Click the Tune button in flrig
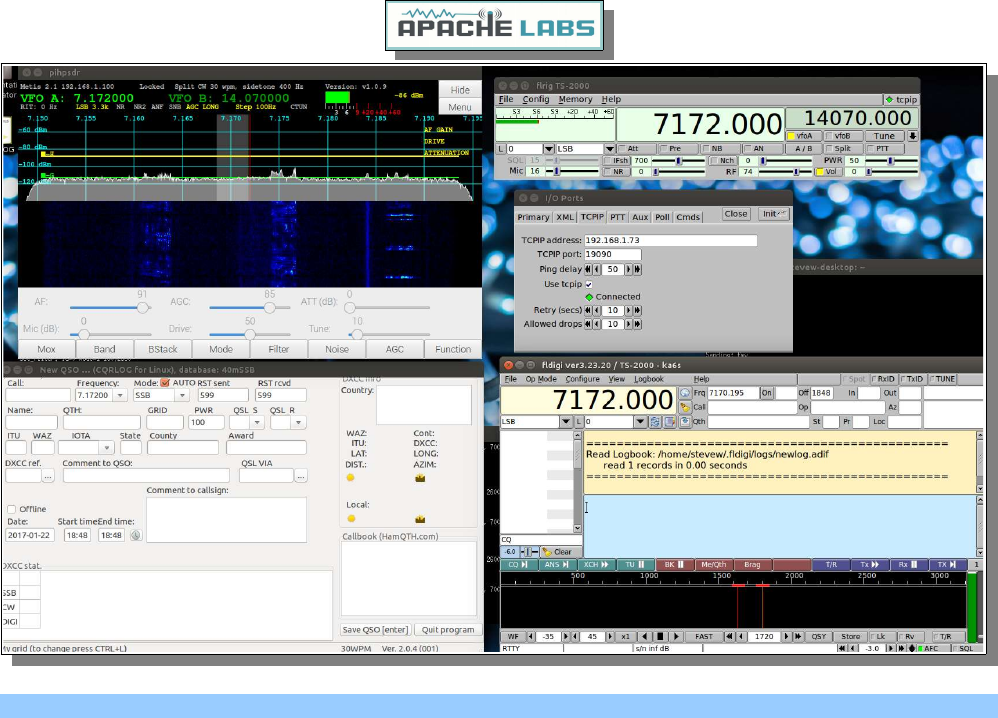998x718 pixels. tap(884, 136)
